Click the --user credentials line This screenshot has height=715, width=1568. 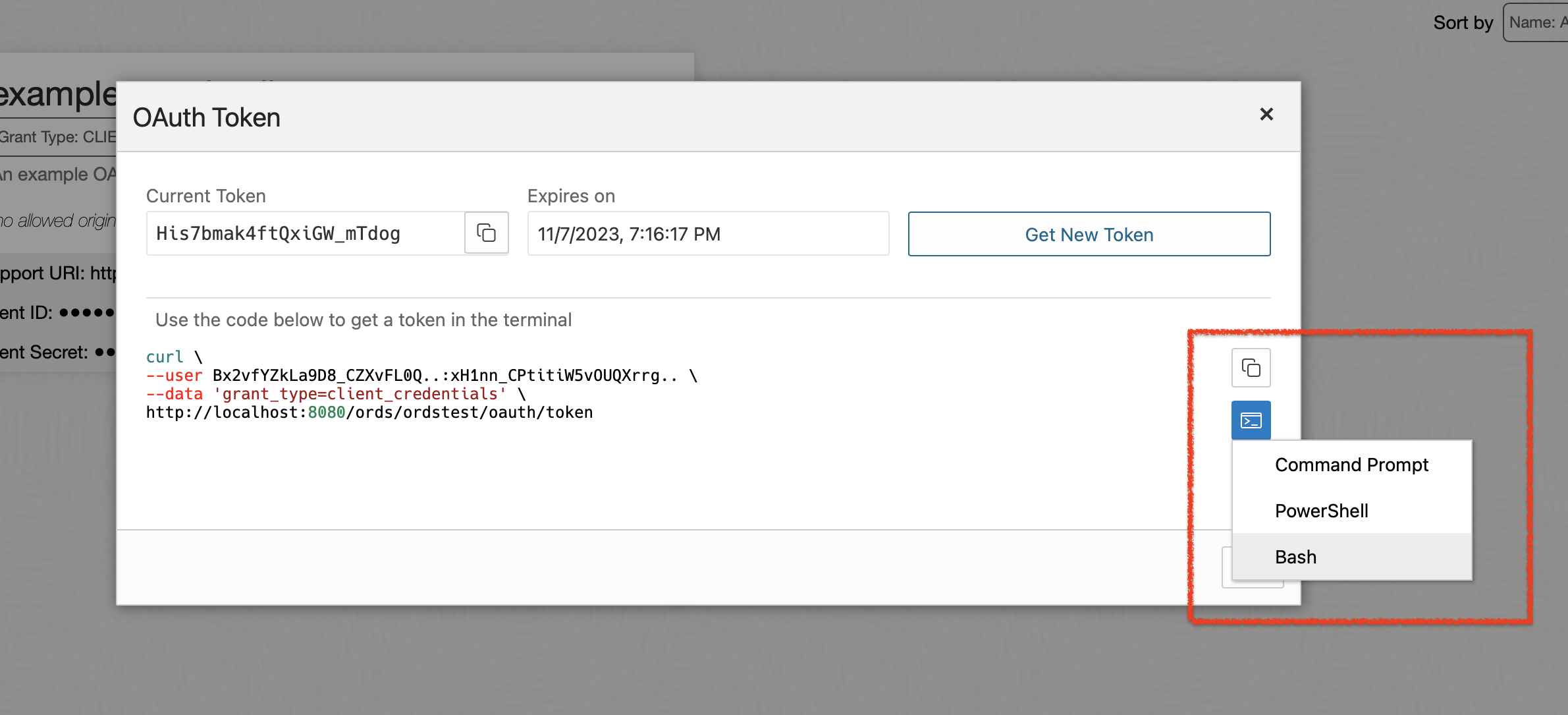(421, 376)
